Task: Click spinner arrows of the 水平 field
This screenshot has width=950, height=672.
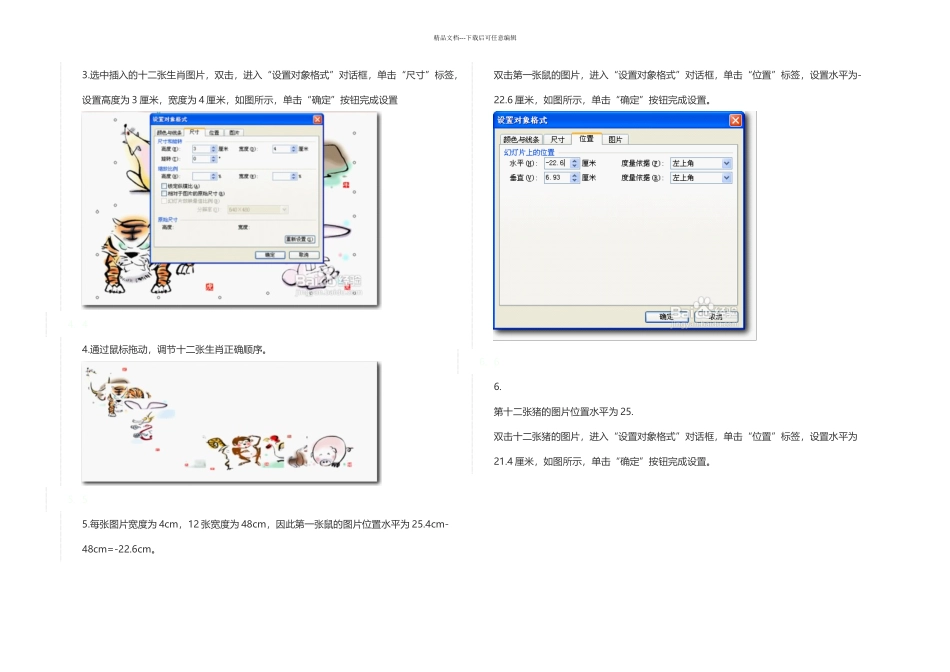Action: (x=575, y=163)
